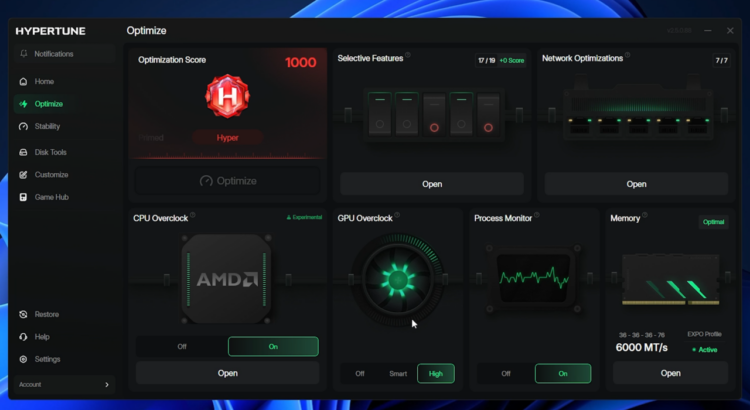The height and width of the screenshot is (410, 750).
Task: Turn CPU Overclock Off
Action: (x=182, y=347)
